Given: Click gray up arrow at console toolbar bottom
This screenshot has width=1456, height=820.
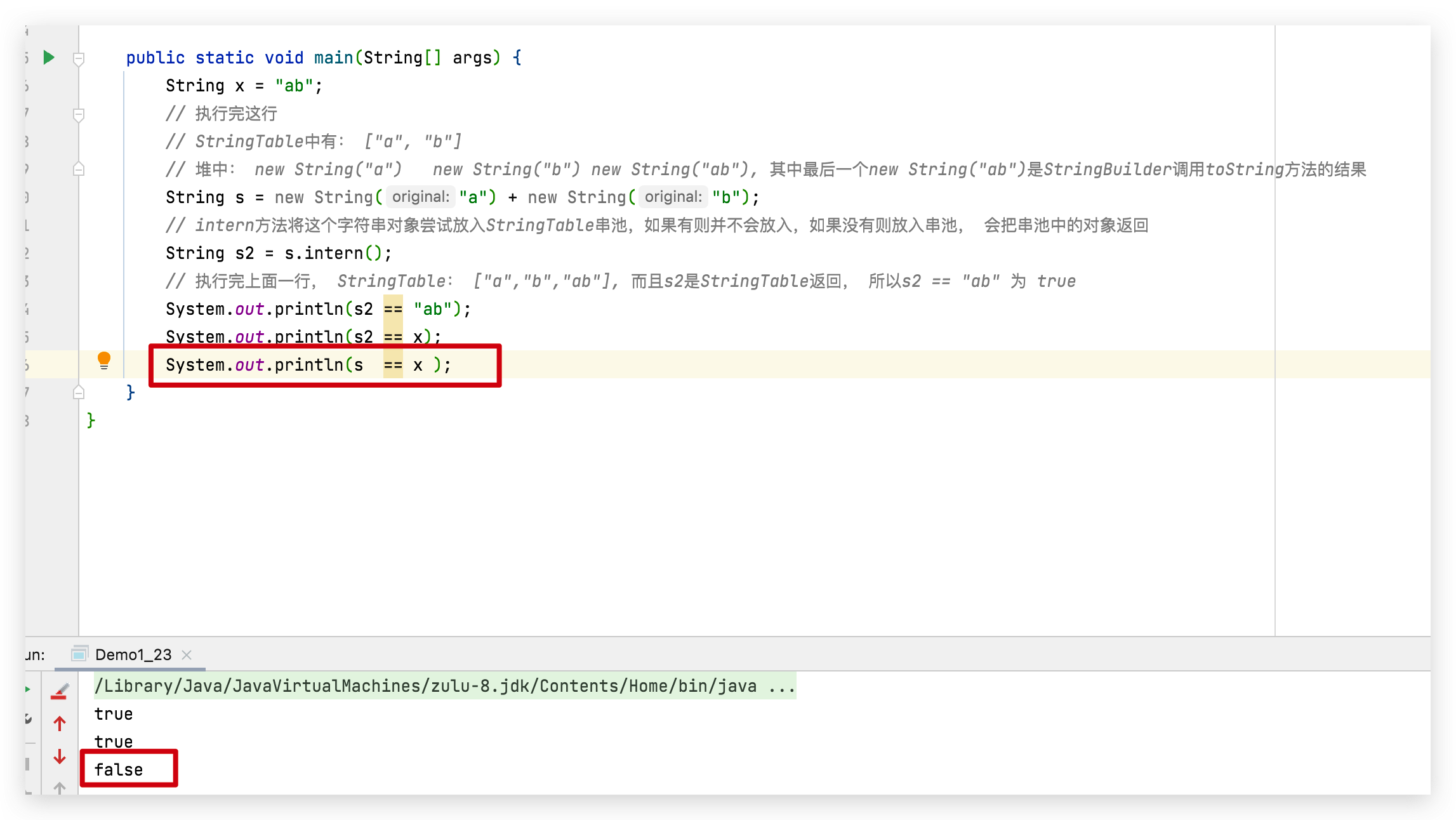Looking at the screenshot, I should pos(60,788).
